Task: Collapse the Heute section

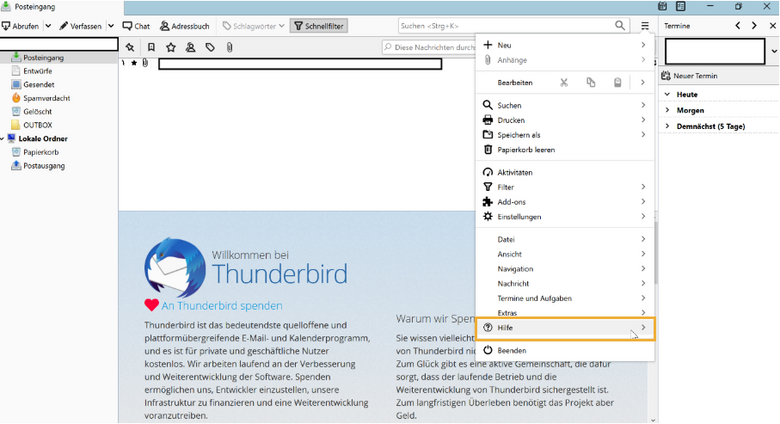Action: 668,94
